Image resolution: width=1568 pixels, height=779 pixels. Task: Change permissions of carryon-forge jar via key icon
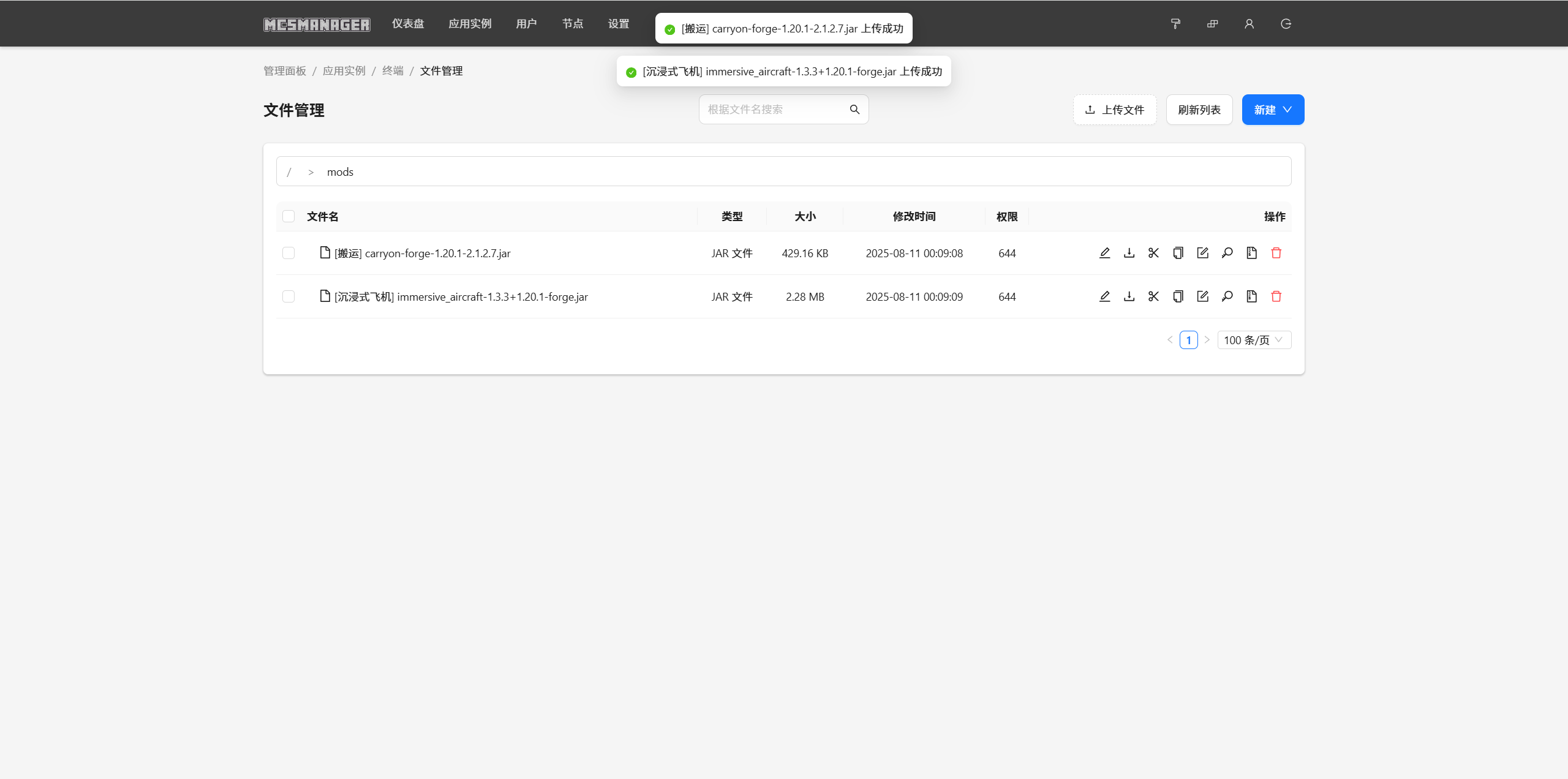1227,253
